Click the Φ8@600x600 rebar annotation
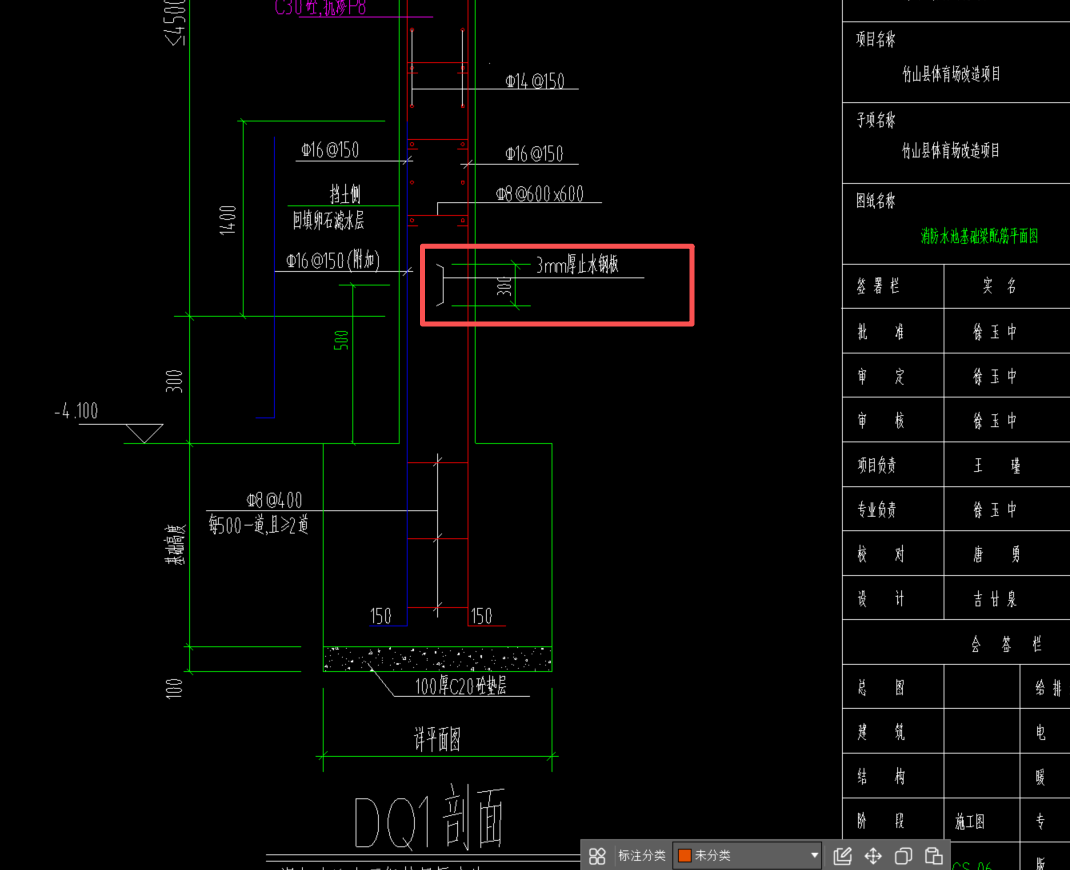Image resolution: width=1070 pixels, height=870 pixels. coord(539,194)
